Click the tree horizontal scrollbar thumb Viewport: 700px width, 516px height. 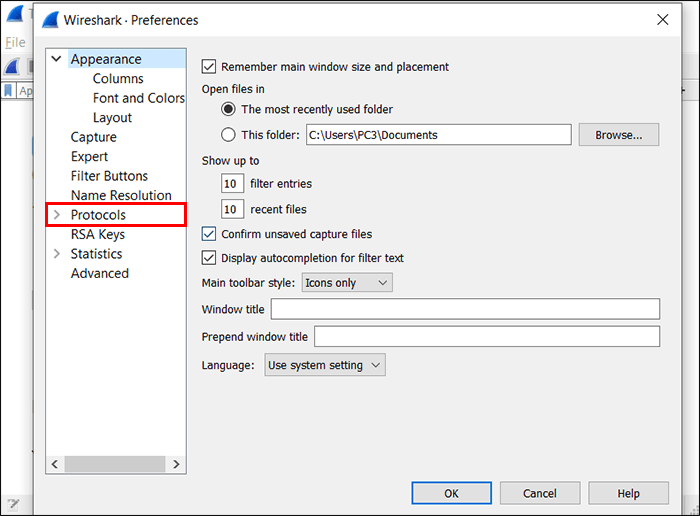[115, 464]
